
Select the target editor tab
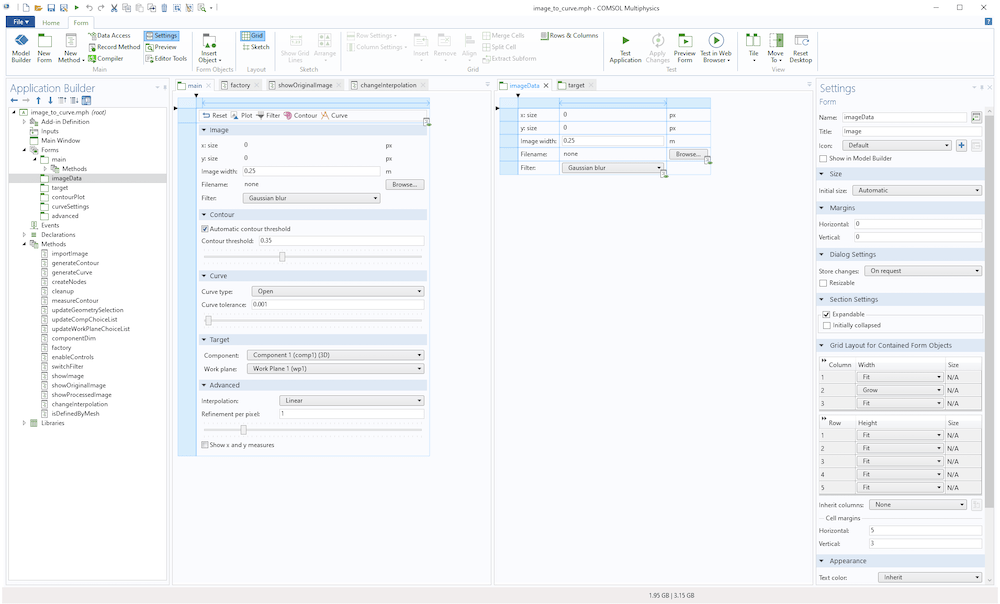(x=578, y=86)
